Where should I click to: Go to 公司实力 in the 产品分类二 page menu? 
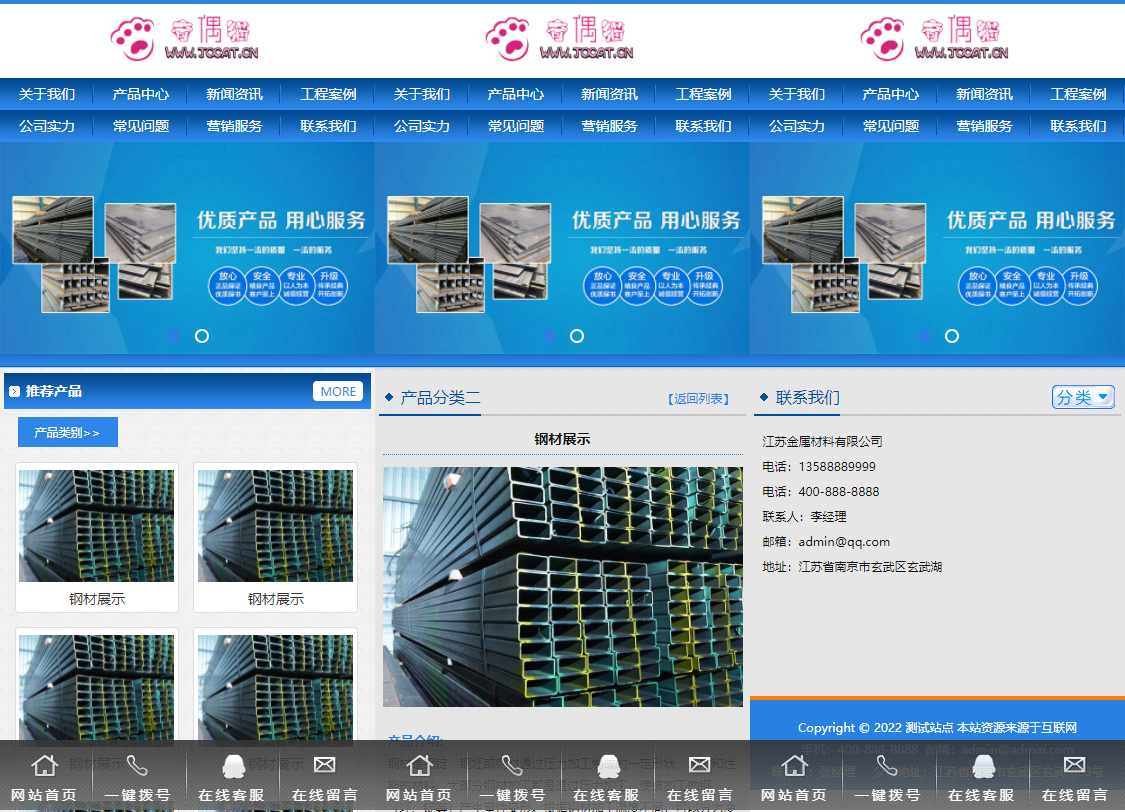(x=422, y=126)
